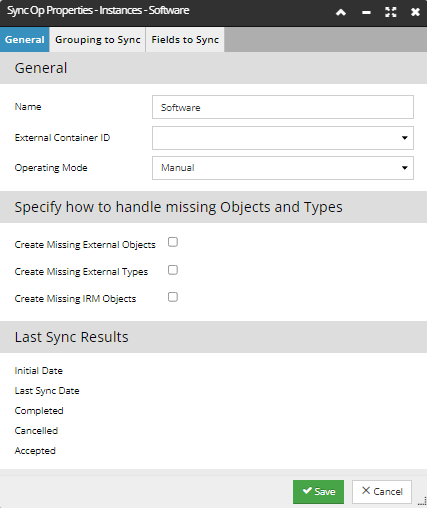Click the resize grip in the dialog corner
Viewport: 427px width, 508px height.
pyautogui.click(x=422, y=501)
